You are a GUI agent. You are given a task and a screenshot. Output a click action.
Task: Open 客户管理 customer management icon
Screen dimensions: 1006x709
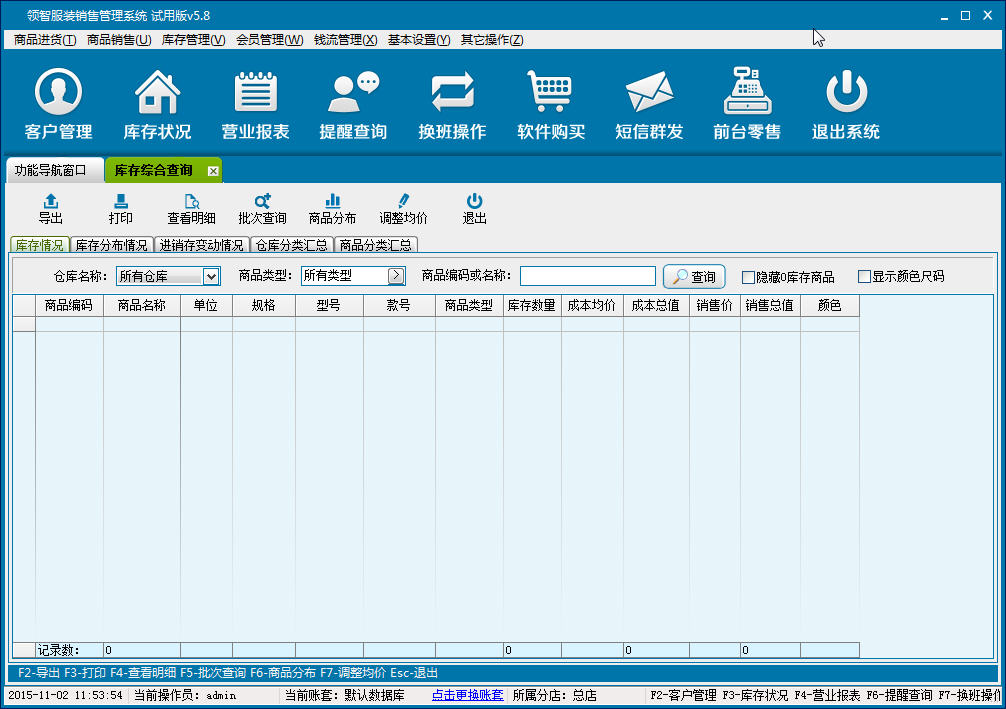point(58,105)
